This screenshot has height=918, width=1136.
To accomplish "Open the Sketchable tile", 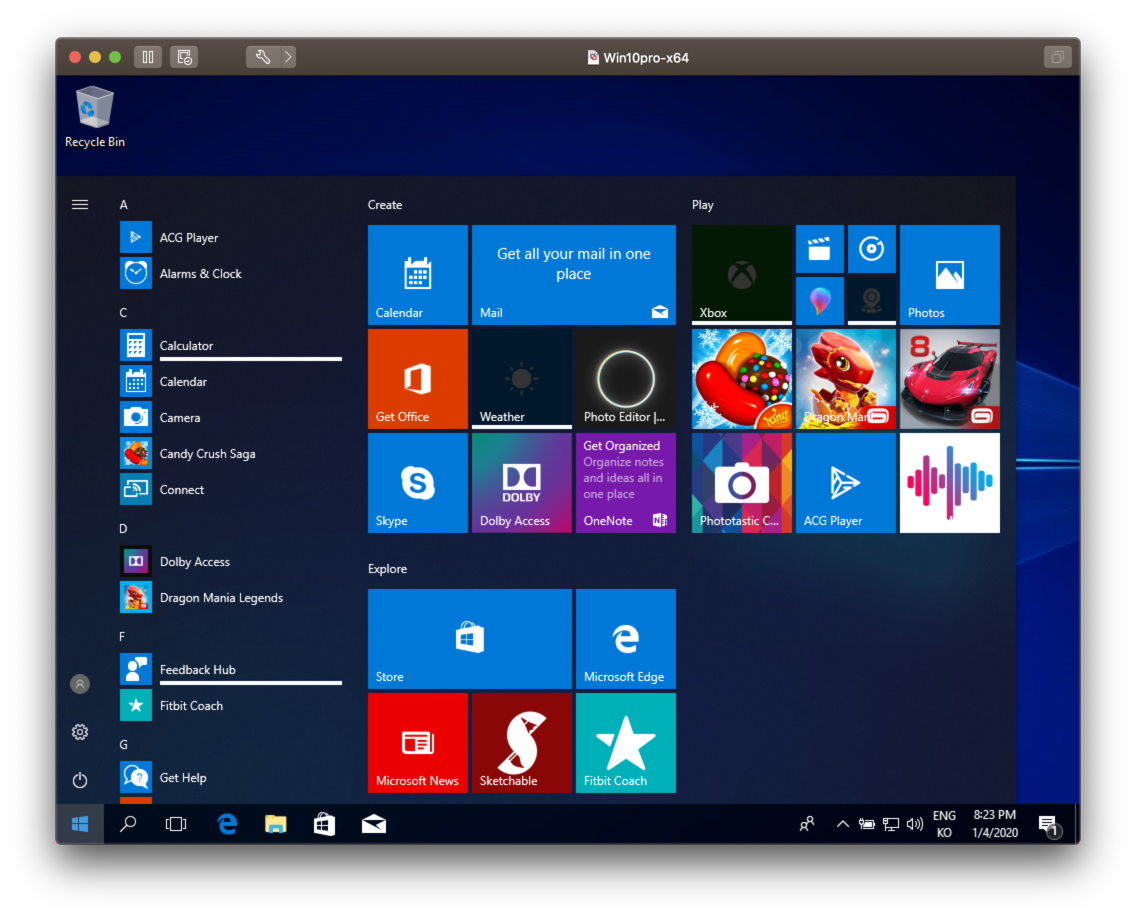I will coord(522,743).
